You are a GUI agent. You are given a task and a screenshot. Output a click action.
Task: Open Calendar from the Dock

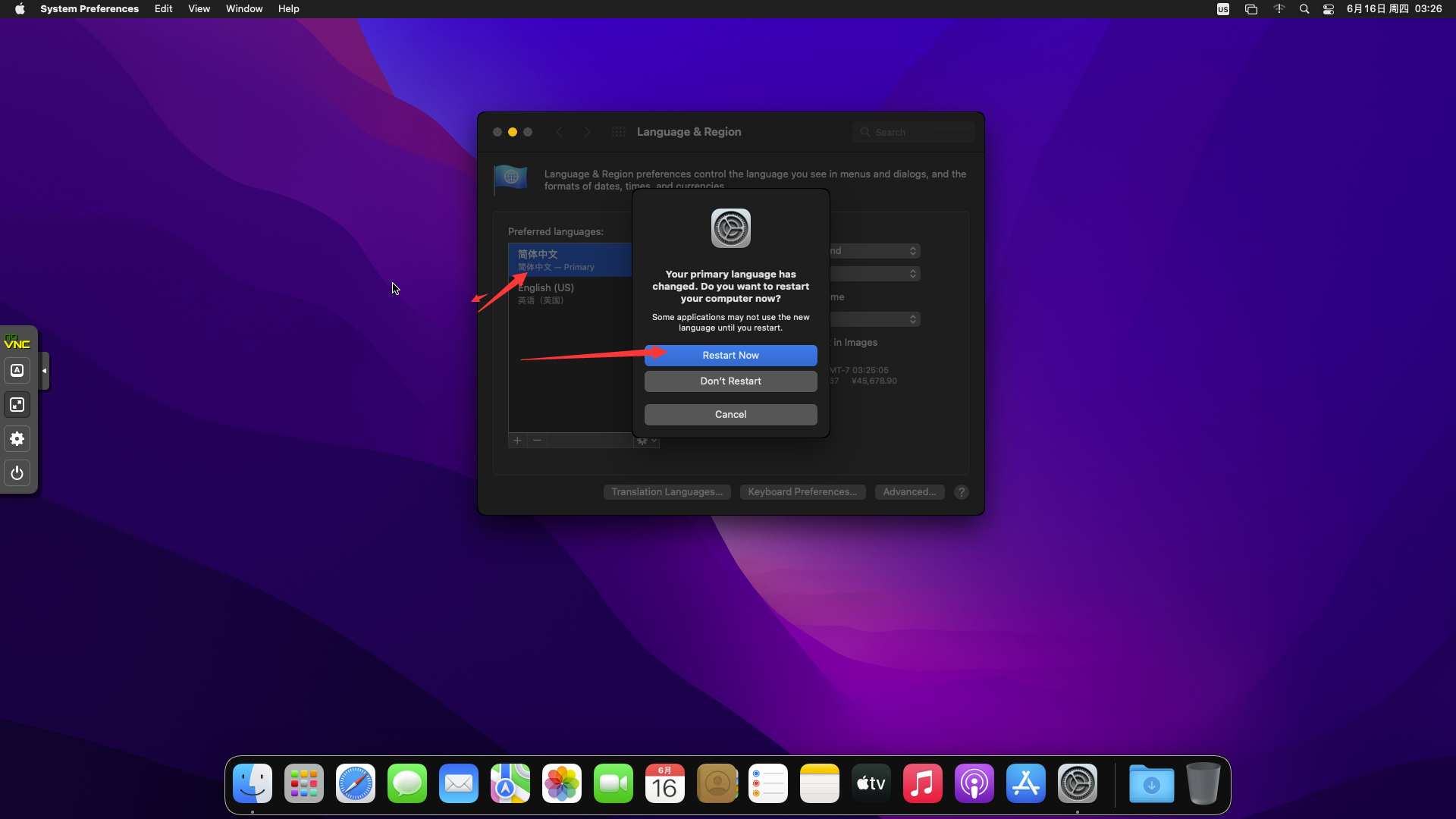tap(665, 784)
